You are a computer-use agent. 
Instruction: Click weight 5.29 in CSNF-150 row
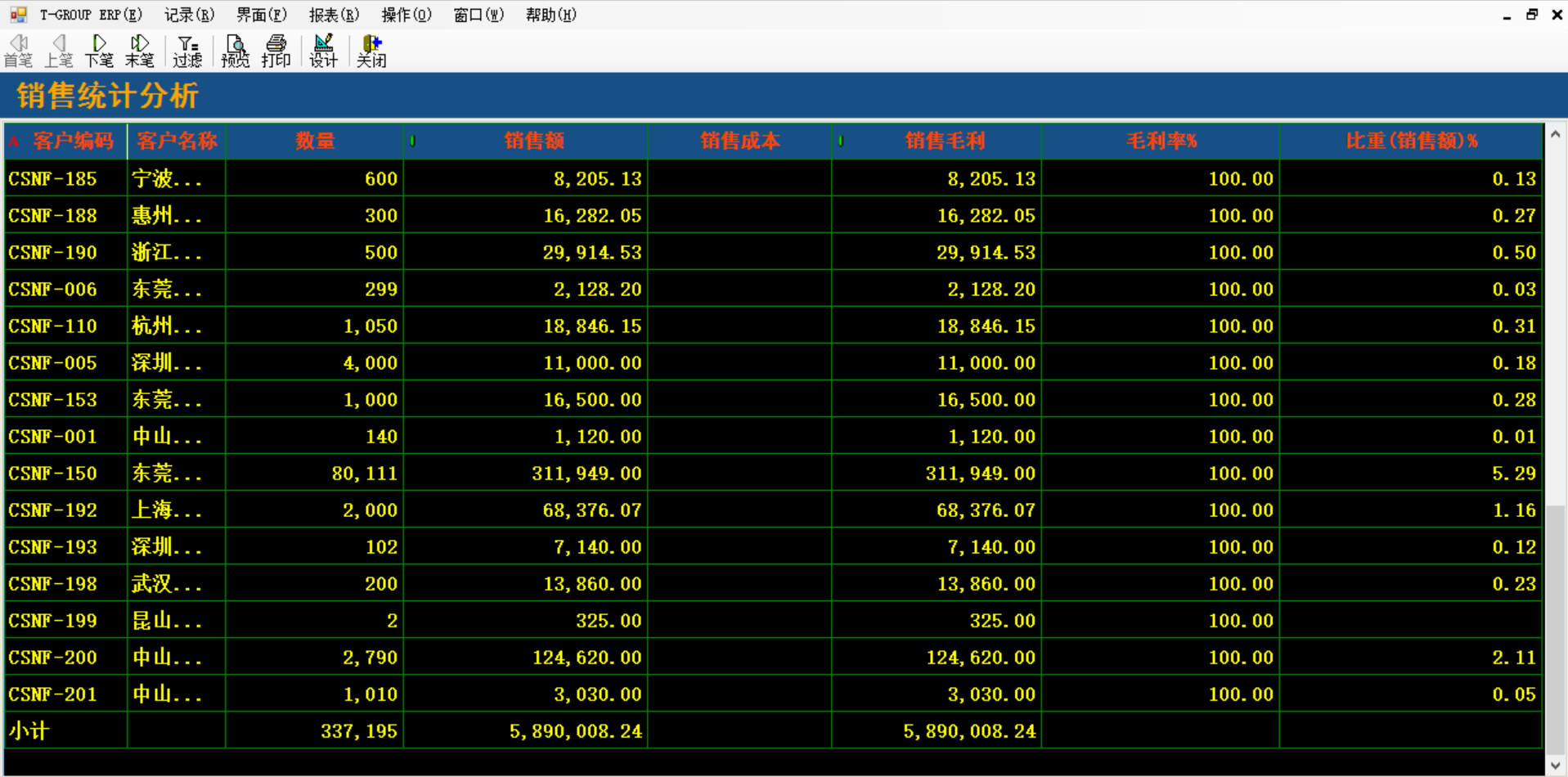1514,474
